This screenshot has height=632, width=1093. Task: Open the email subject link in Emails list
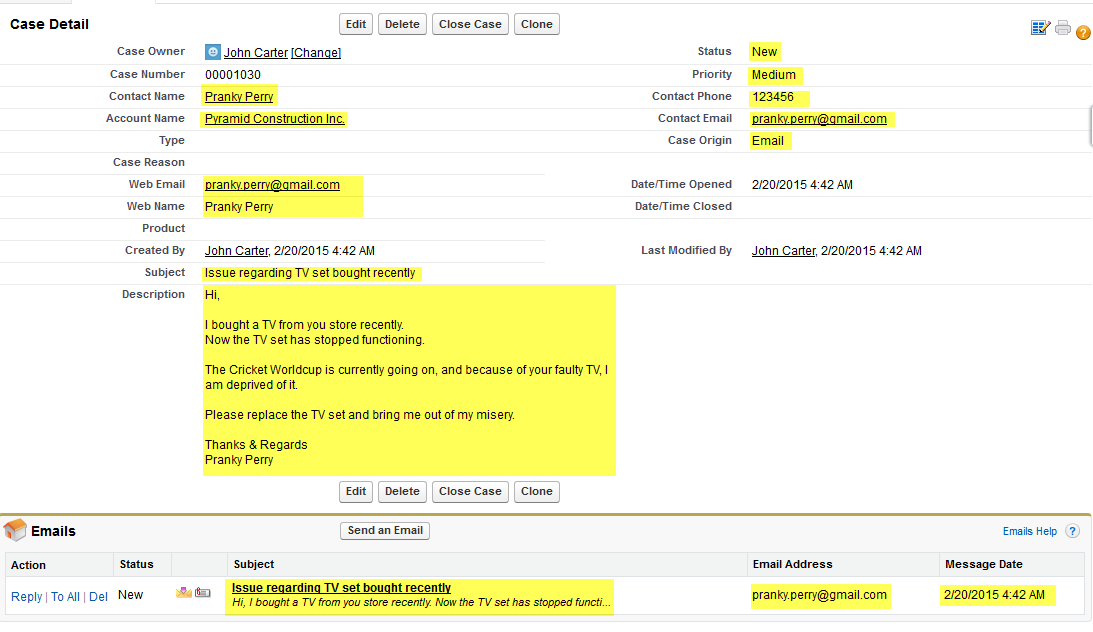pyautogui.click(x=341, y=588)
